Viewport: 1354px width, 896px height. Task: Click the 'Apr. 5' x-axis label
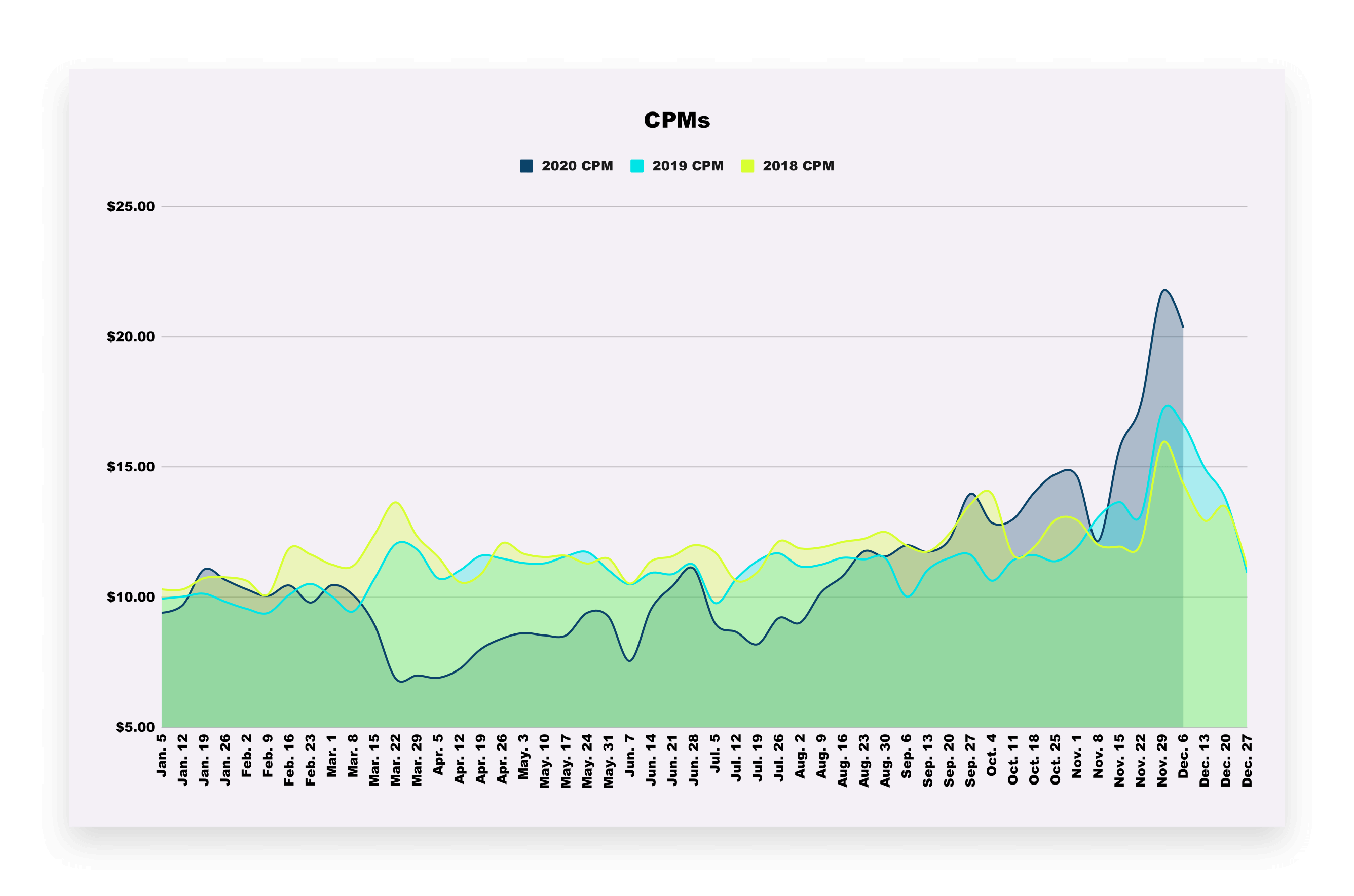pos(438,755)
